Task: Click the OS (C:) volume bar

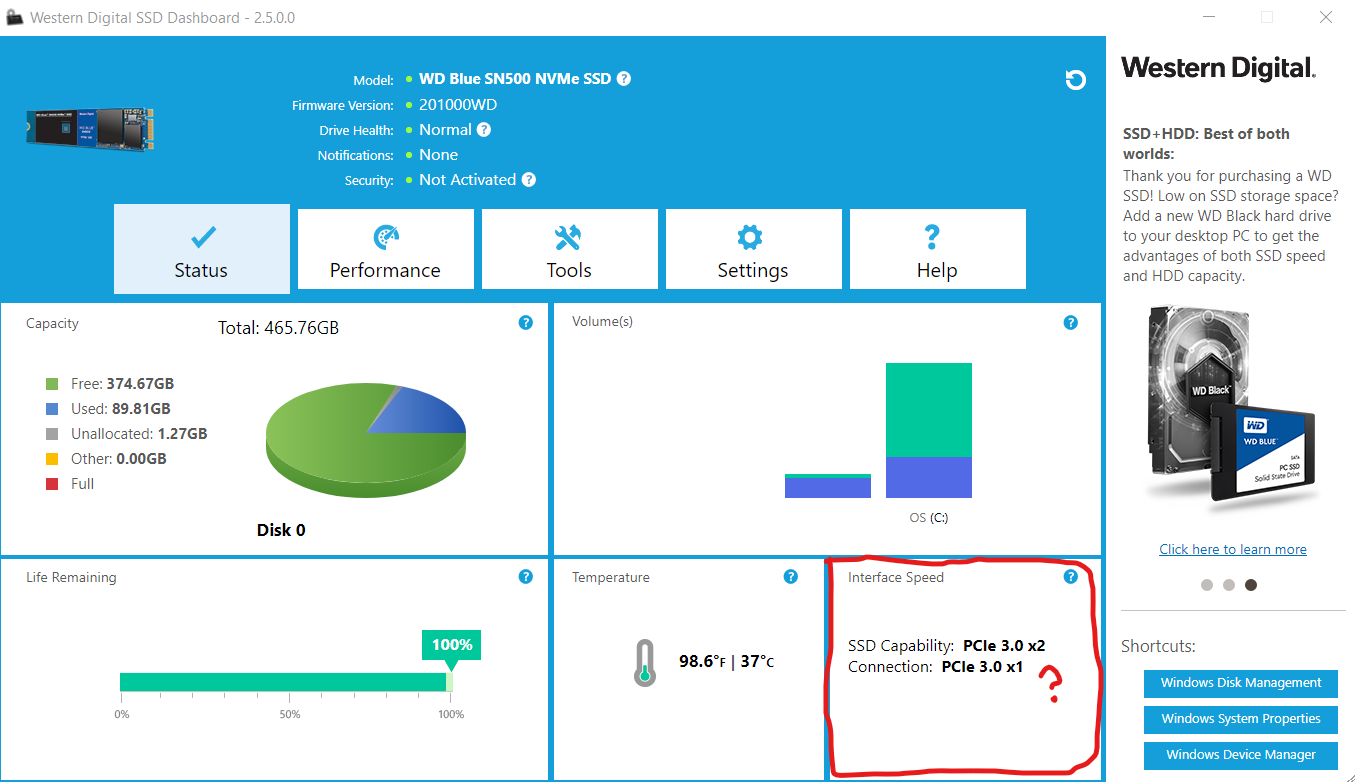Action: (x=929, y=430)
